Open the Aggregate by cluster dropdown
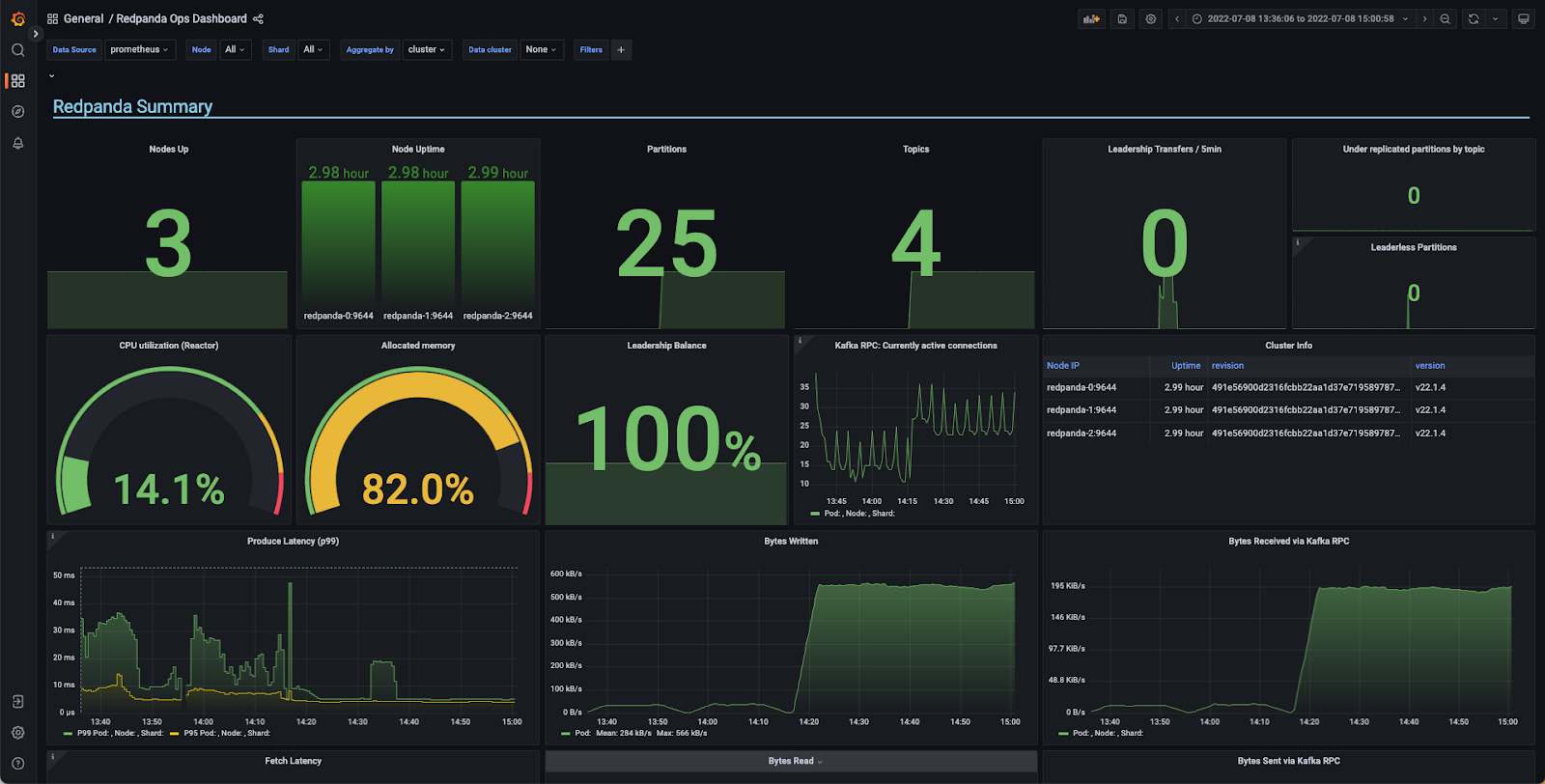 [x=426, y=49]
